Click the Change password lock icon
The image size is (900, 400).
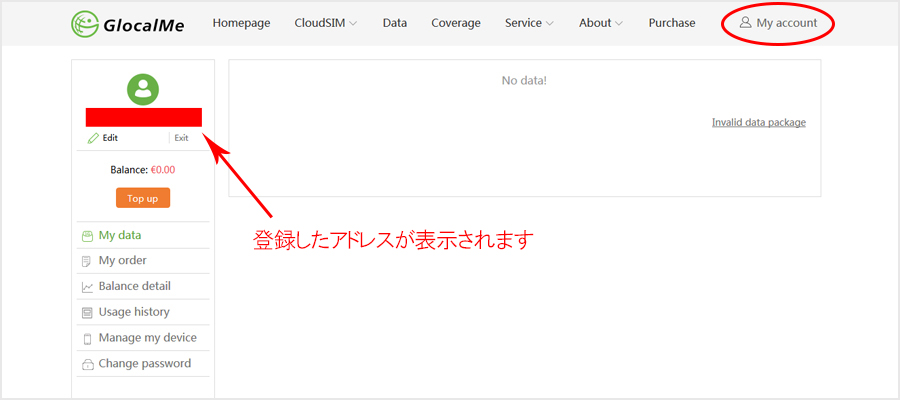pos(87,364)
